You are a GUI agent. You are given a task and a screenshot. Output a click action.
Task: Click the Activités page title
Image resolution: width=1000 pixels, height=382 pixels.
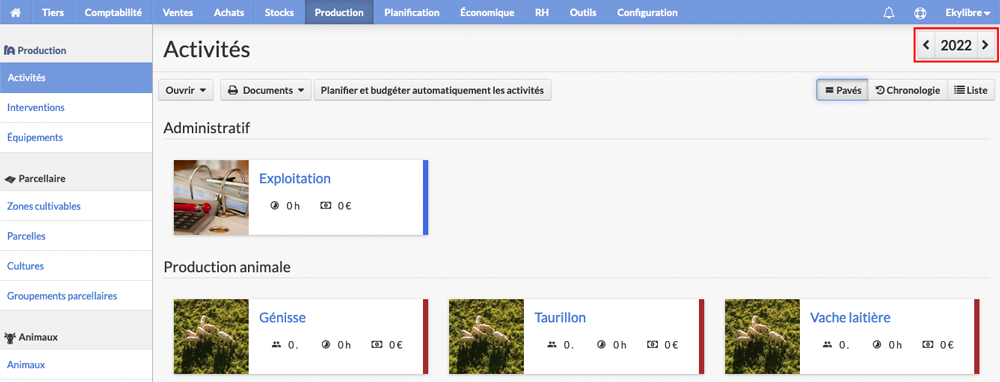(207, 49)
